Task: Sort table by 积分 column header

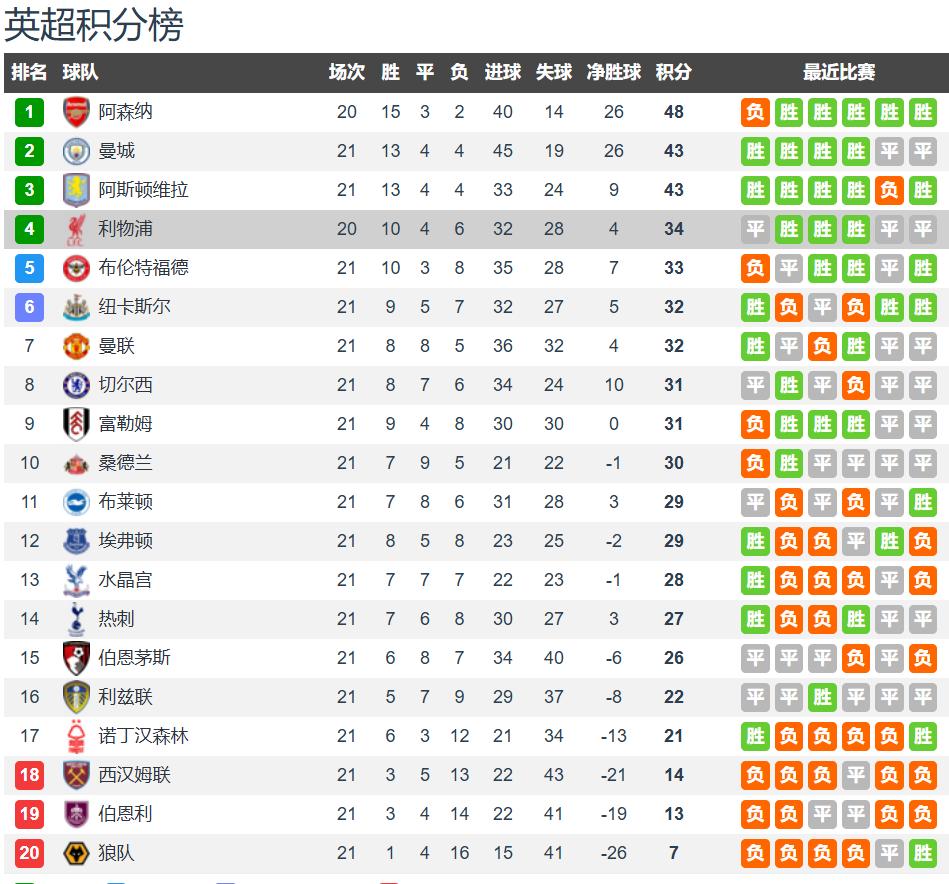Action: [x=673, y=72]
